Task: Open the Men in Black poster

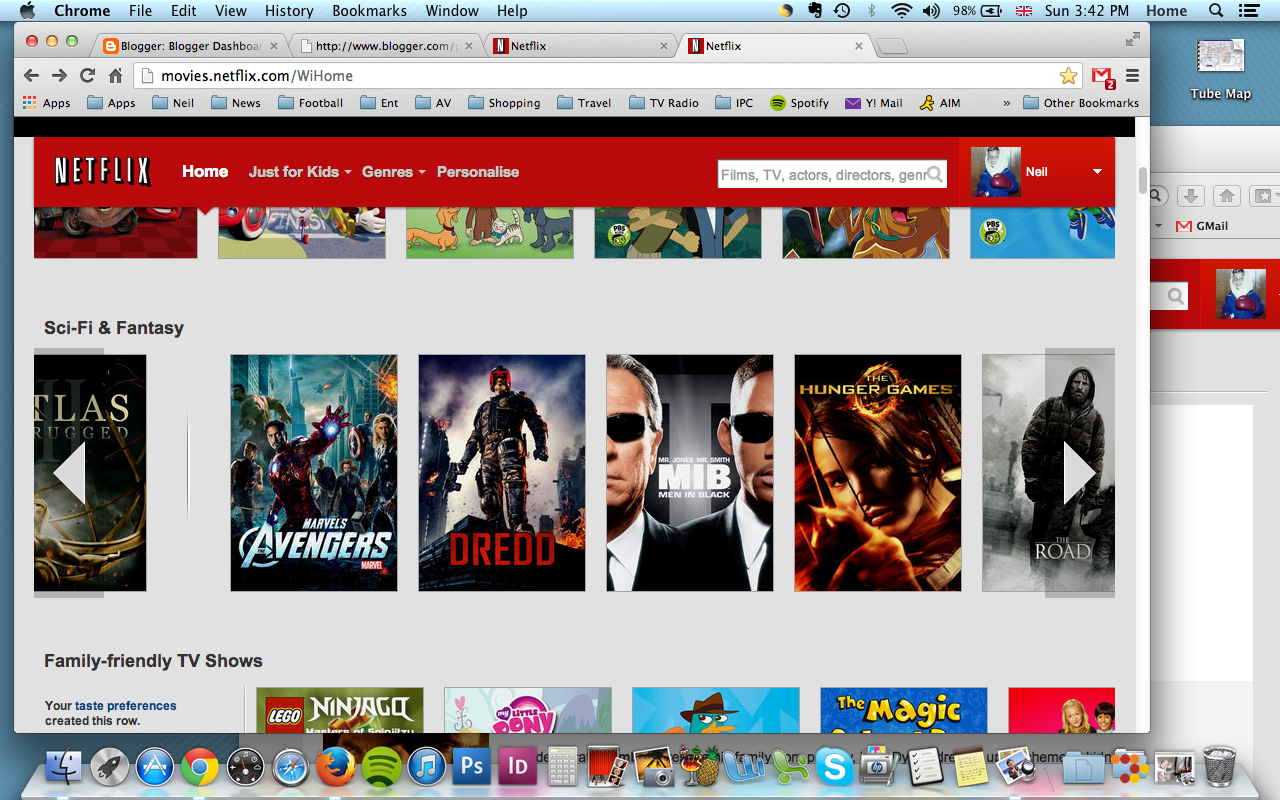Action: (x=690, y=473)
